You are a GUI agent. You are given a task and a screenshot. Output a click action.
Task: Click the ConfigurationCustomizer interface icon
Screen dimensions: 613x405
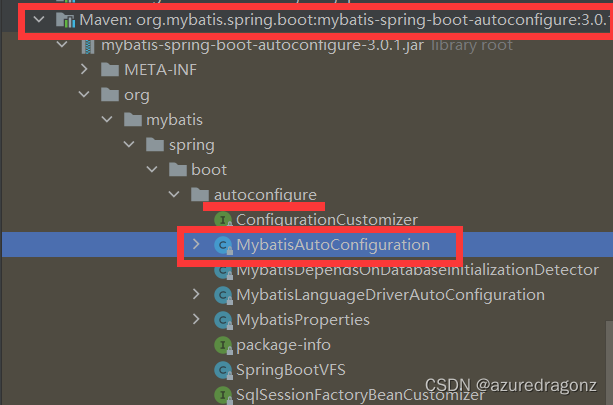(x=224, y=220)
